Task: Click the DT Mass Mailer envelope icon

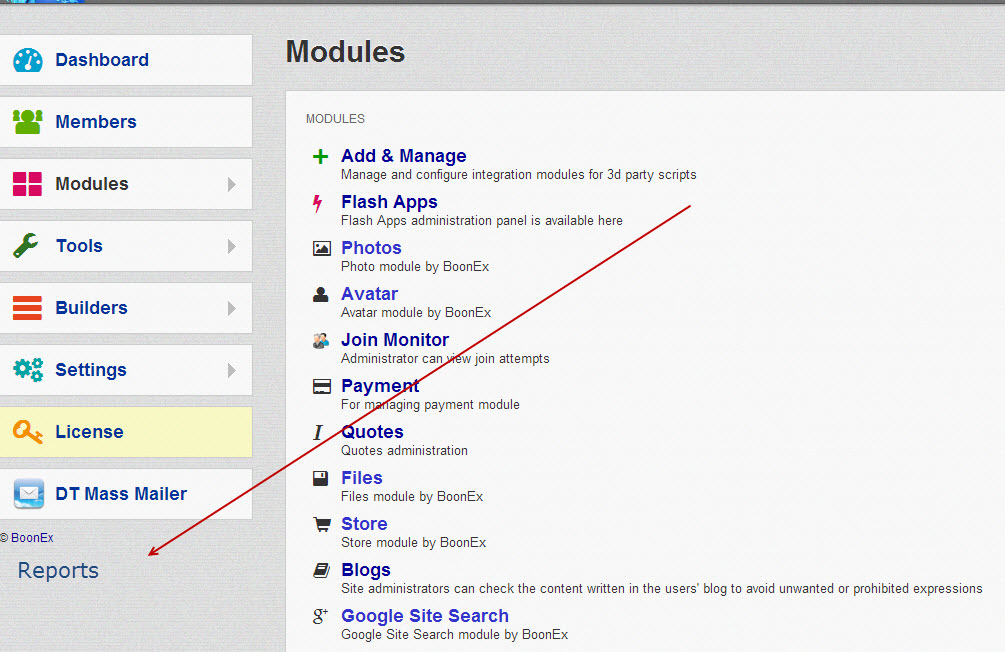Action: (x=28, y=494)
